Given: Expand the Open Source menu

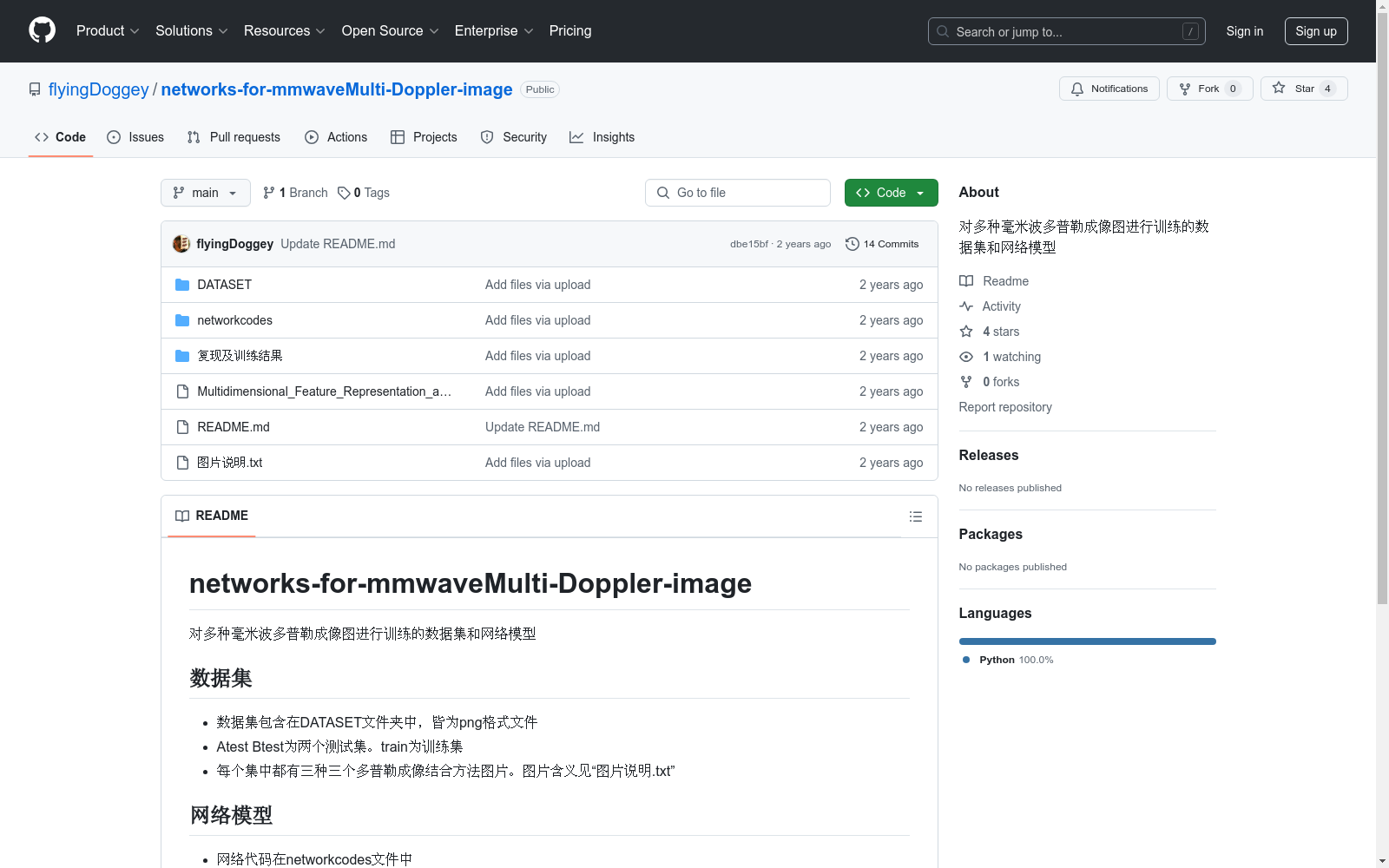Looking at the screenshot, I should tap(390, 30).
